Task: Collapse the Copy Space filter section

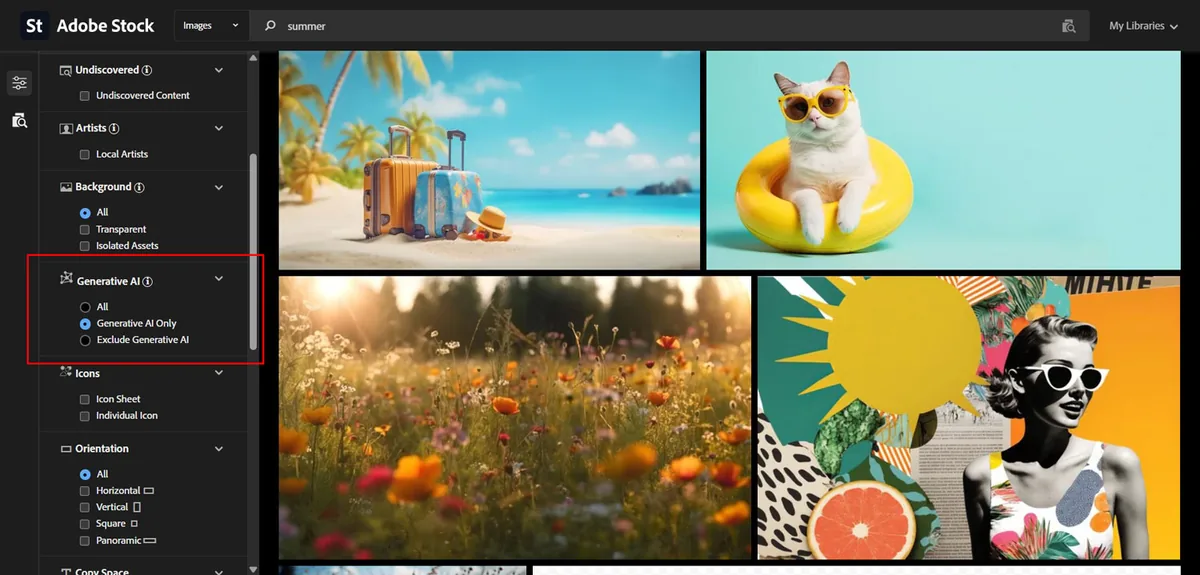Action: (219, 571)
